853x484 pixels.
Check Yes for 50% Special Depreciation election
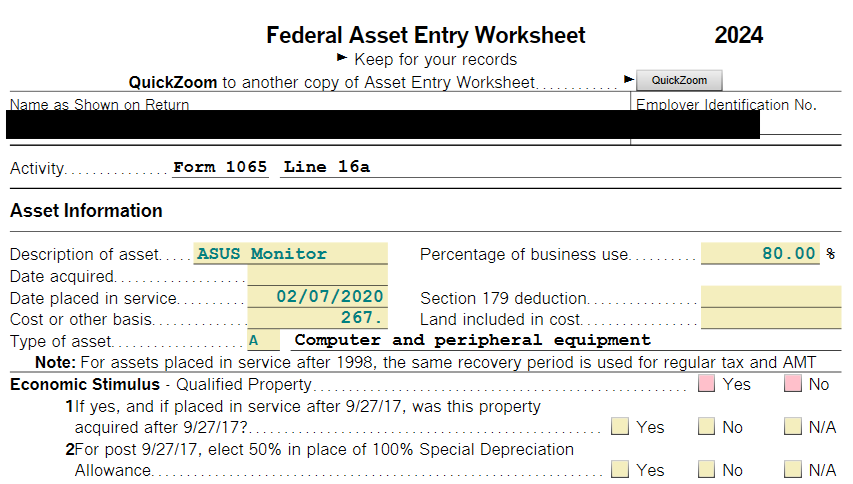[620, 469]
